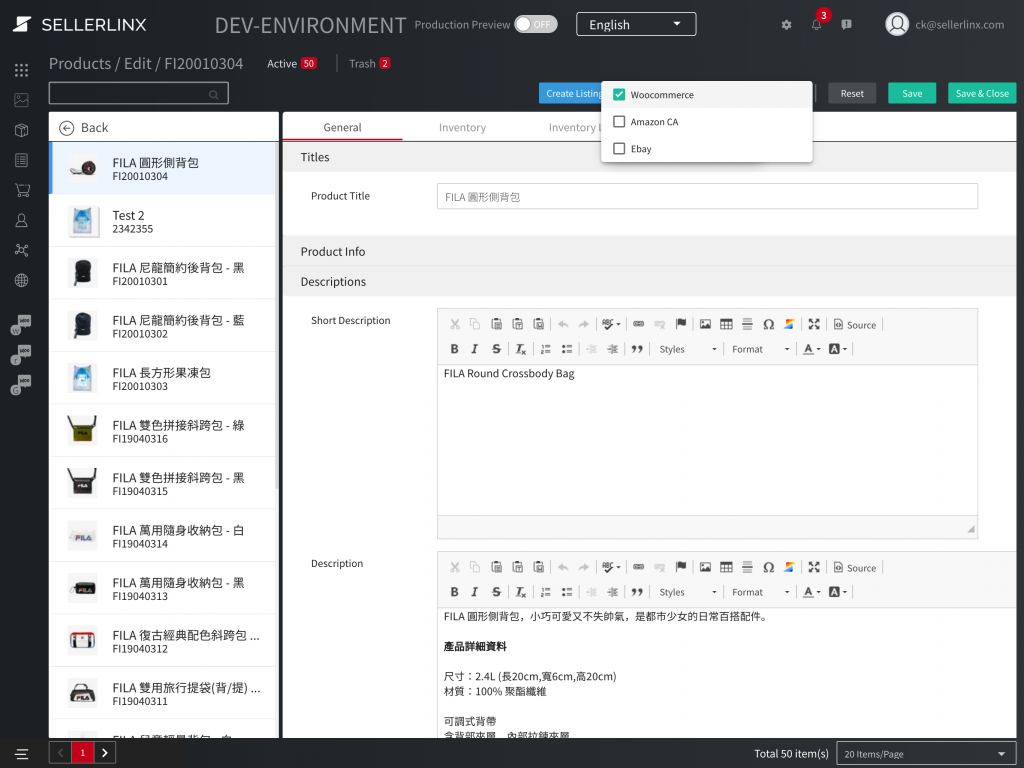Insert link in Short Description editor
Screen dimensions: 1024x768
pos(639,325)
